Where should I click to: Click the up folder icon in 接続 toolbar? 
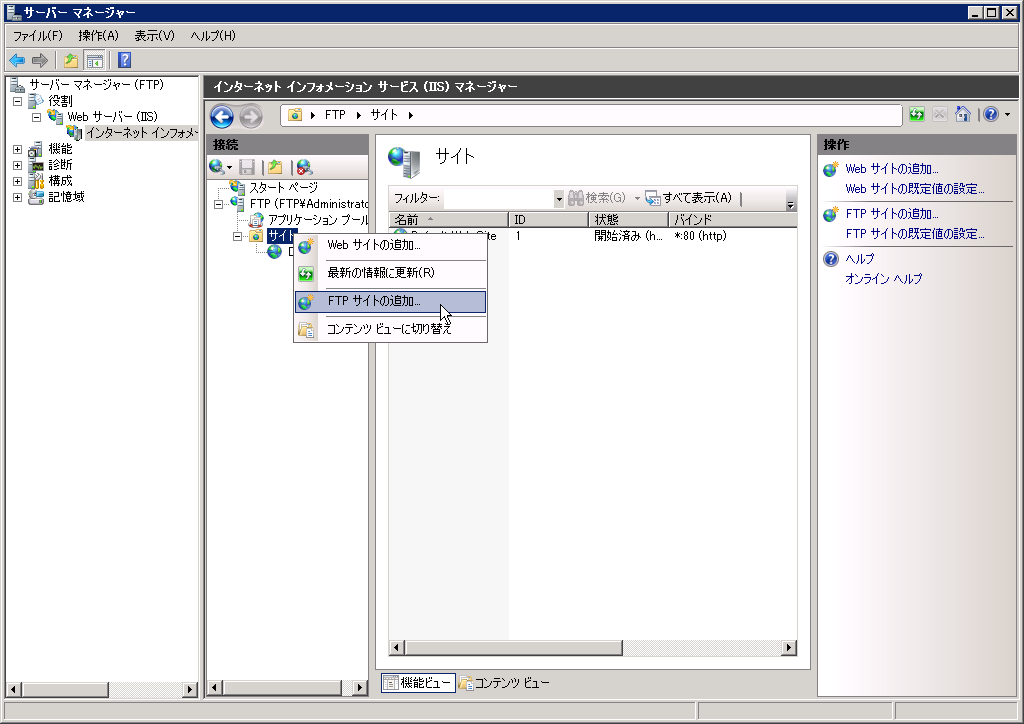tap(275, 167)
